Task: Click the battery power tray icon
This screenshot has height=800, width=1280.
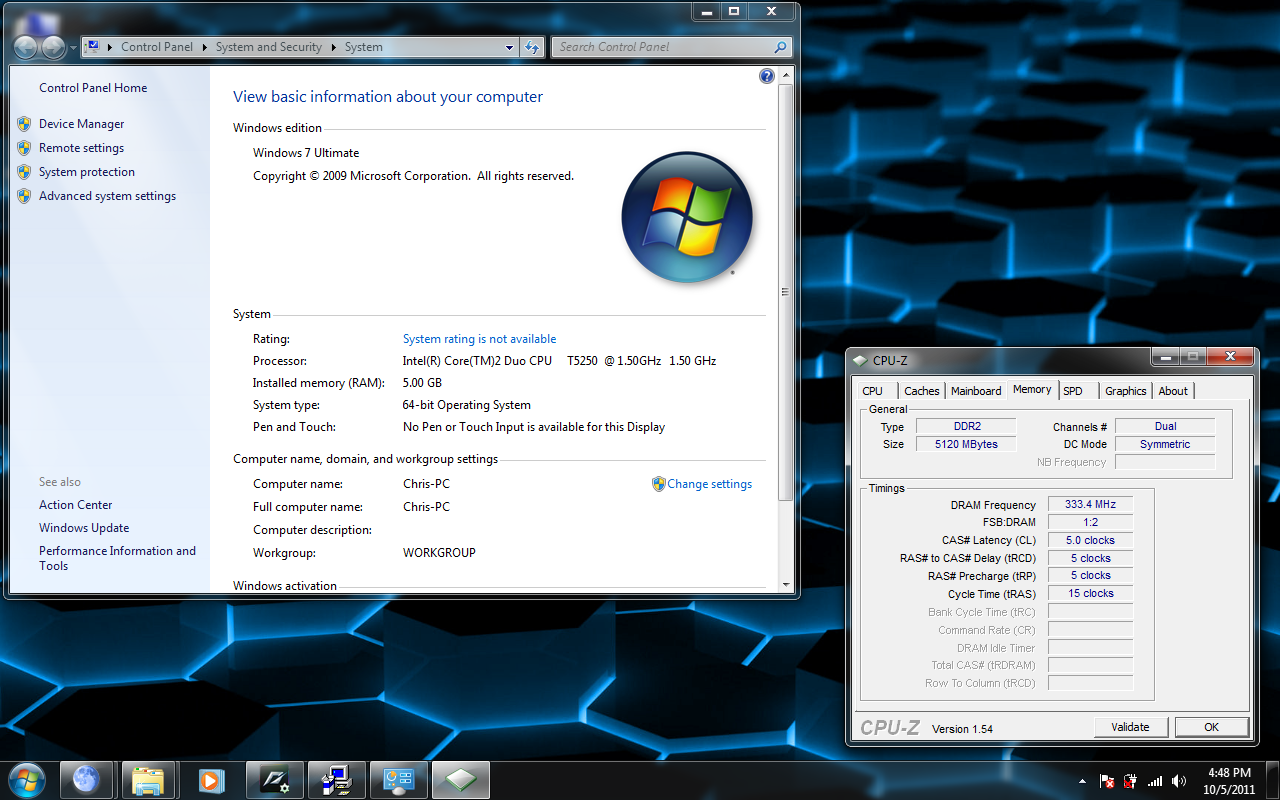Action: (x=1131, y=781)
